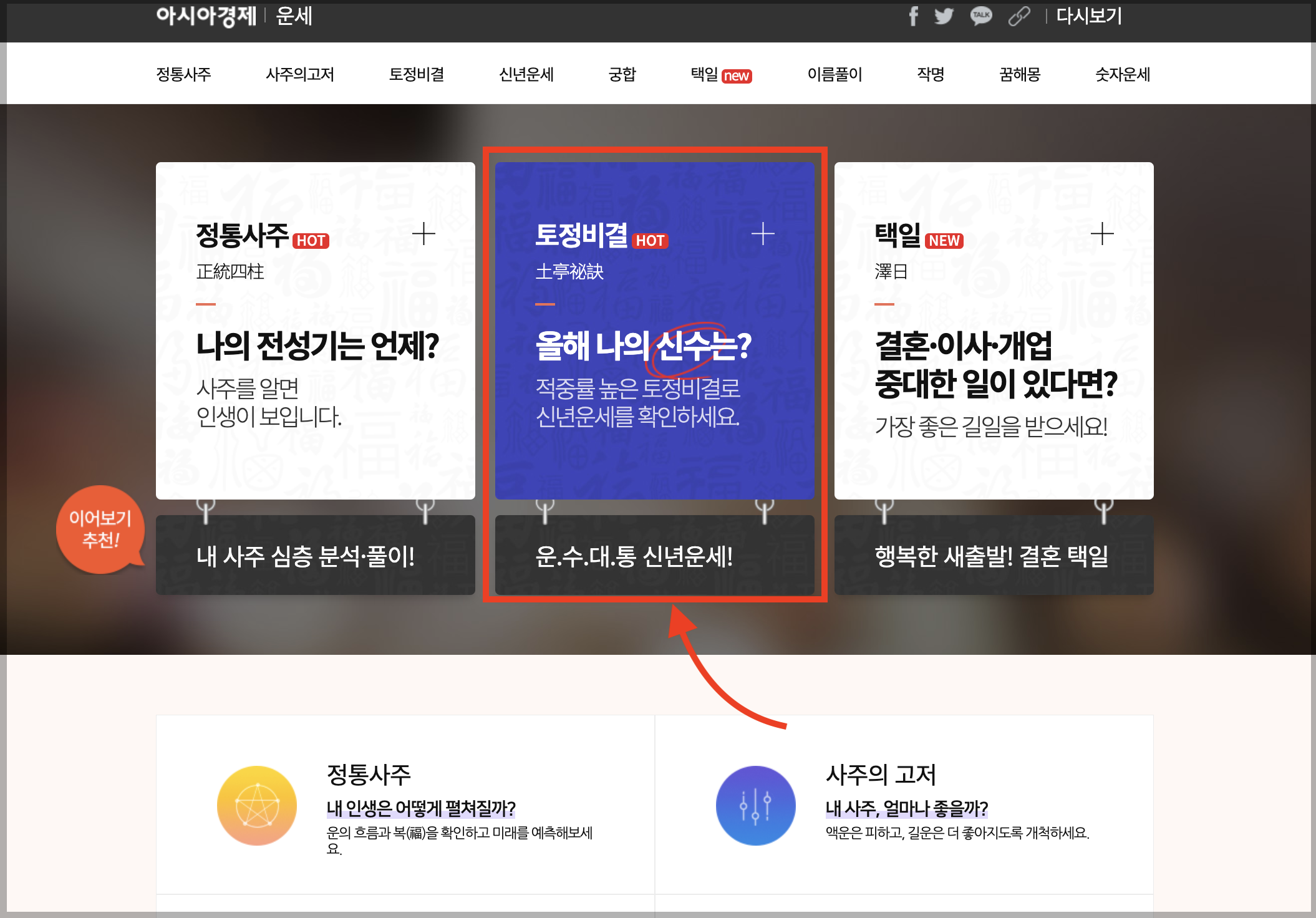Click 다시보기 link in header

point(1089,16)
